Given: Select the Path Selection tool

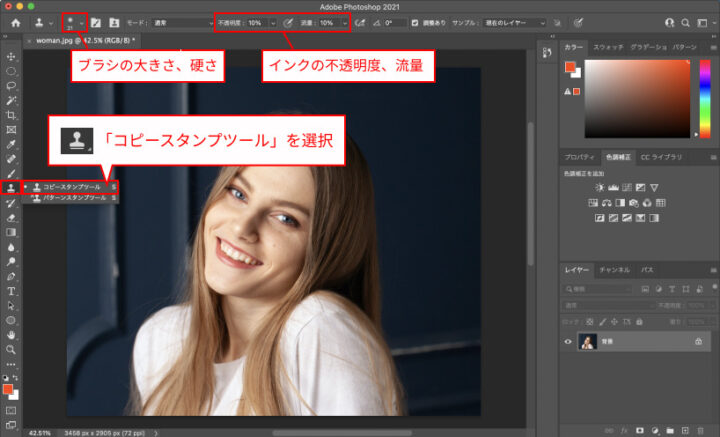Looking at the screenshot, I should point(11,306).
